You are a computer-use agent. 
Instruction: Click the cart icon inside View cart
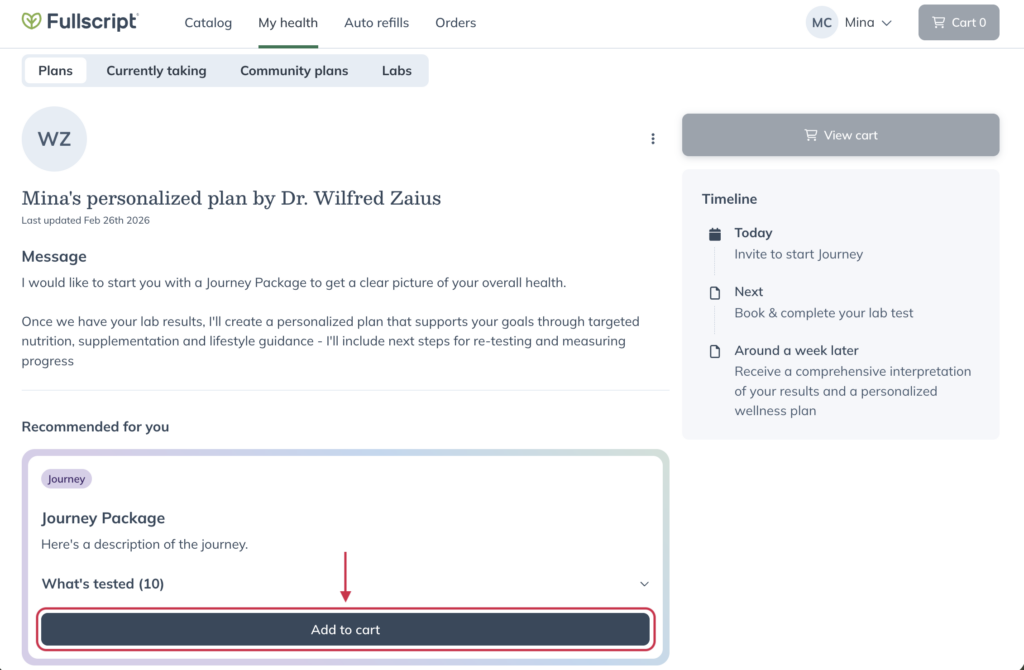pos(812,134)
